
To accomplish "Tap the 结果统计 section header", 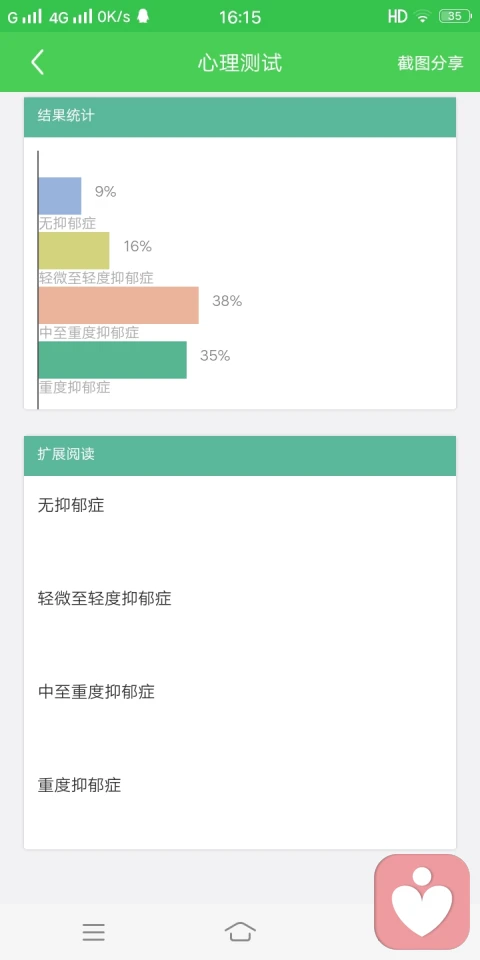I will (x=240, y=116).
